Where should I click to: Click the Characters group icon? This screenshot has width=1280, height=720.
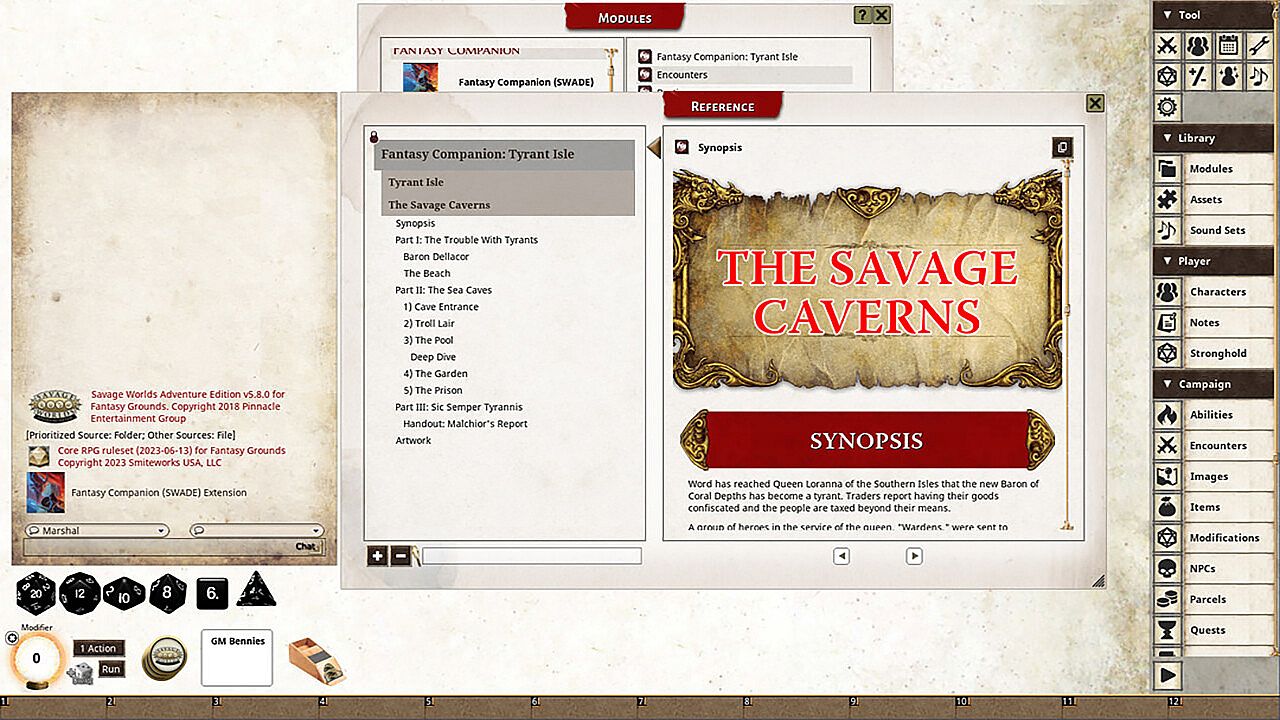[1167, 292]
